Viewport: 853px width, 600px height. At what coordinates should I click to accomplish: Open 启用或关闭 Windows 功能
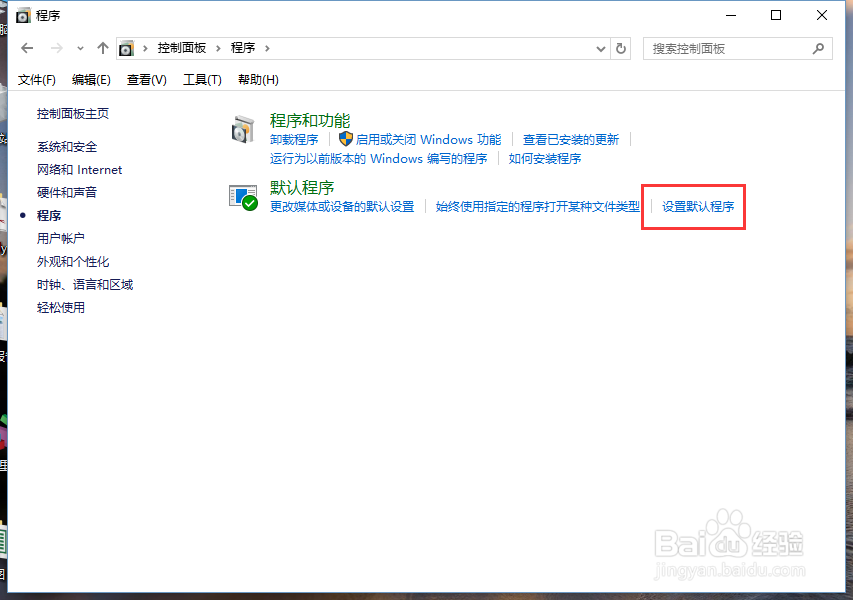click(428, 140)
